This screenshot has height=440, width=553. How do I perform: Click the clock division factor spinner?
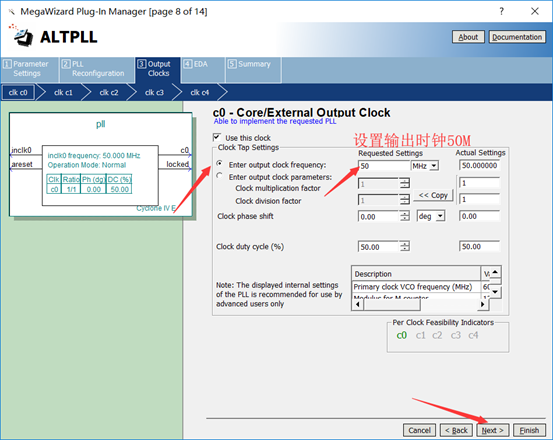pyautogui.click(x=405, y=200)
